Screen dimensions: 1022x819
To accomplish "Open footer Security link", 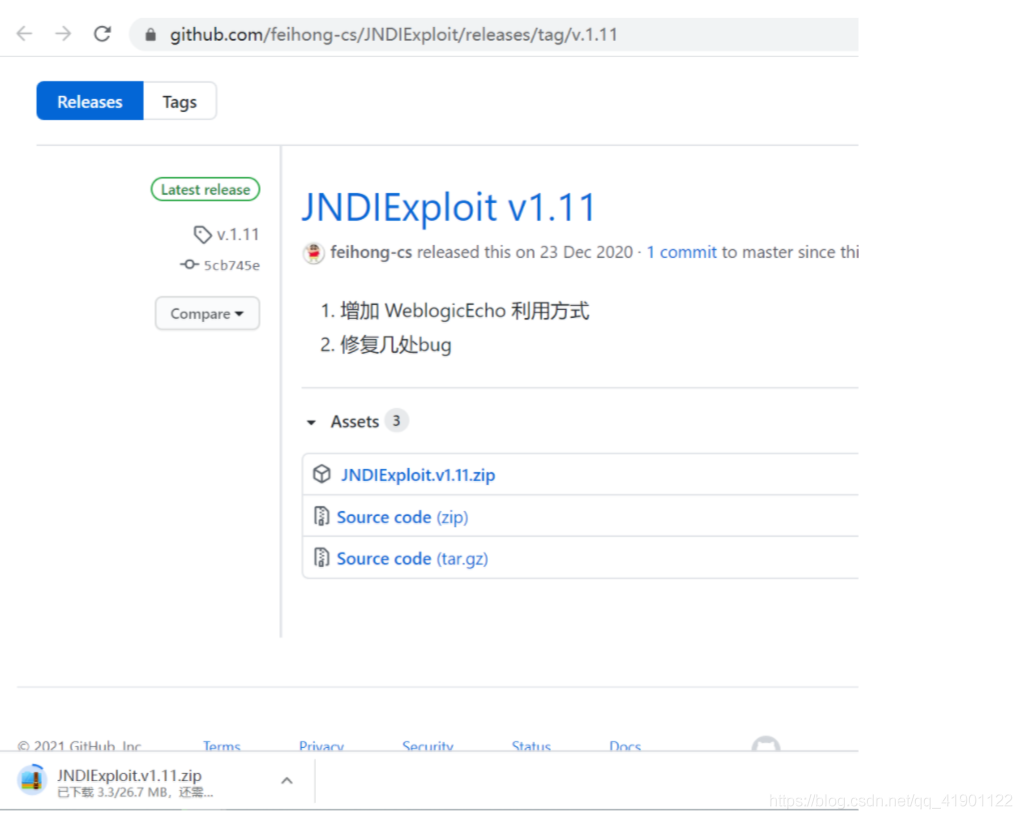I will pos(428,746).
